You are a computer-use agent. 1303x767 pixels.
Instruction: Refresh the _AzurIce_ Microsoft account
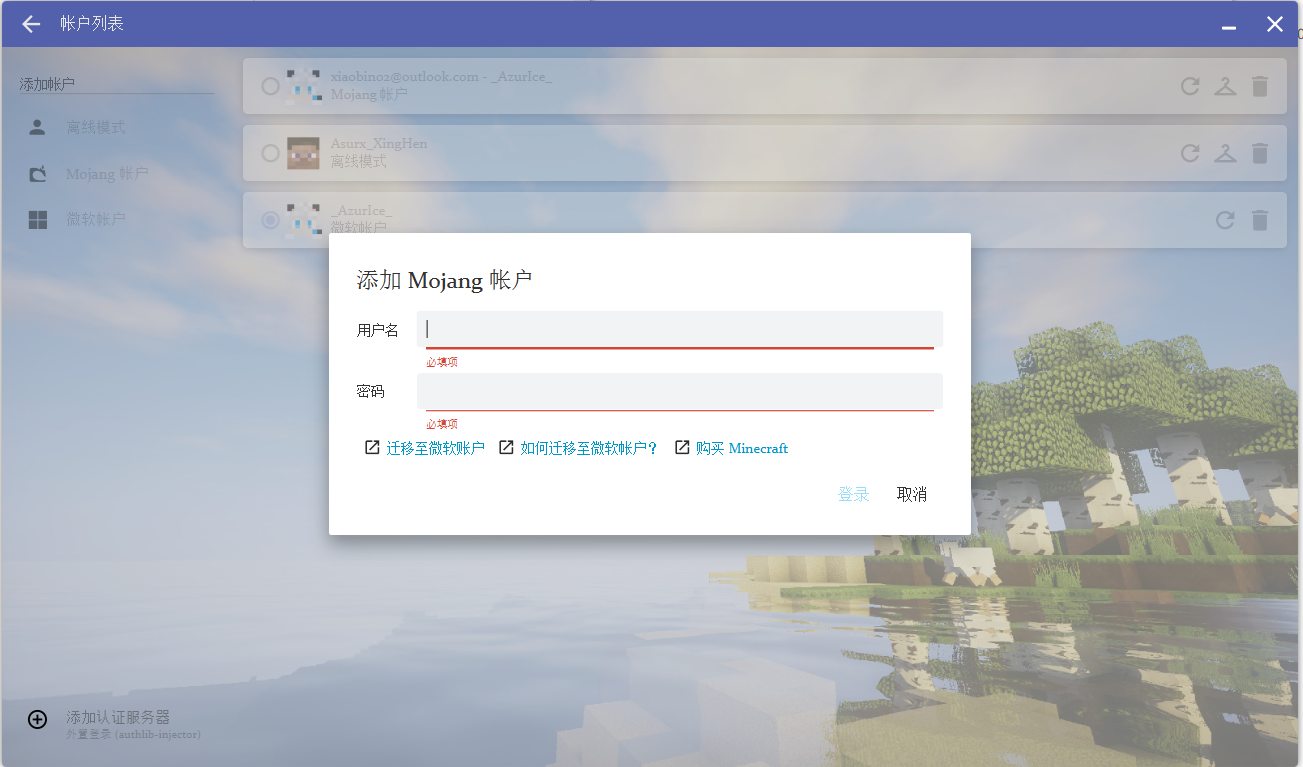click(x=1225, y=220)
